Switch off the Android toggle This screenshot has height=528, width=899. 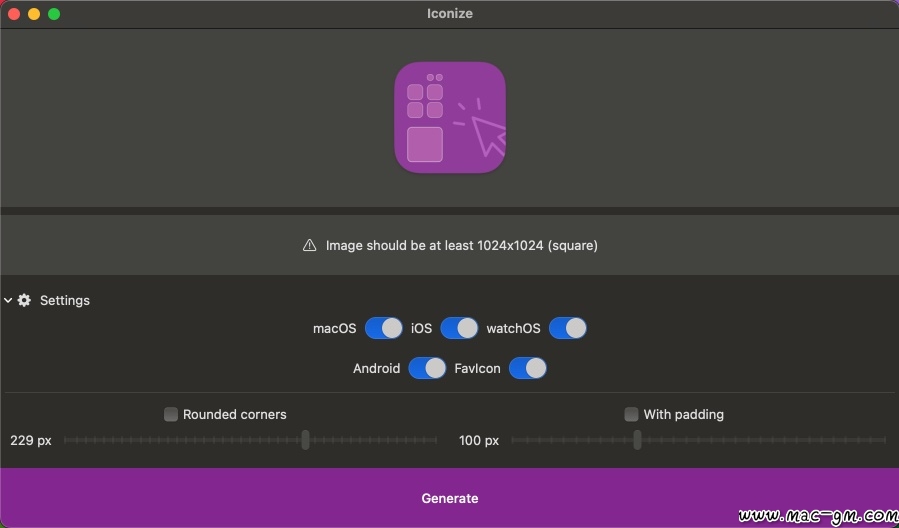click(427, 368)
